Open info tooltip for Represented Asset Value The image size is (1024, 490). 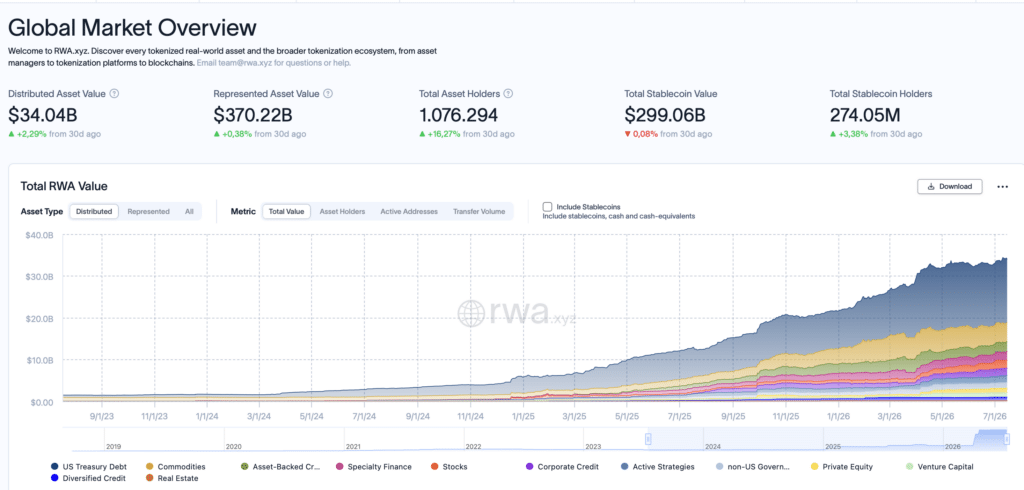tap(328, 94)
